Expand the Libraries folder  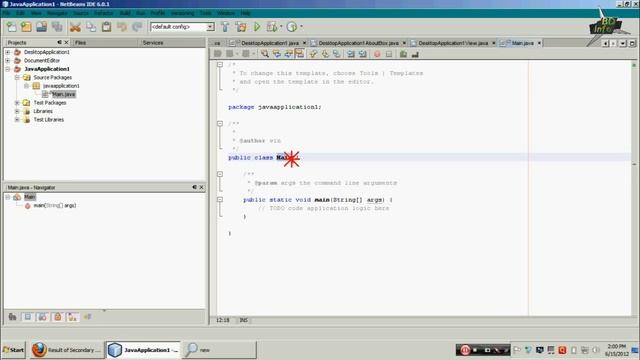17,111
